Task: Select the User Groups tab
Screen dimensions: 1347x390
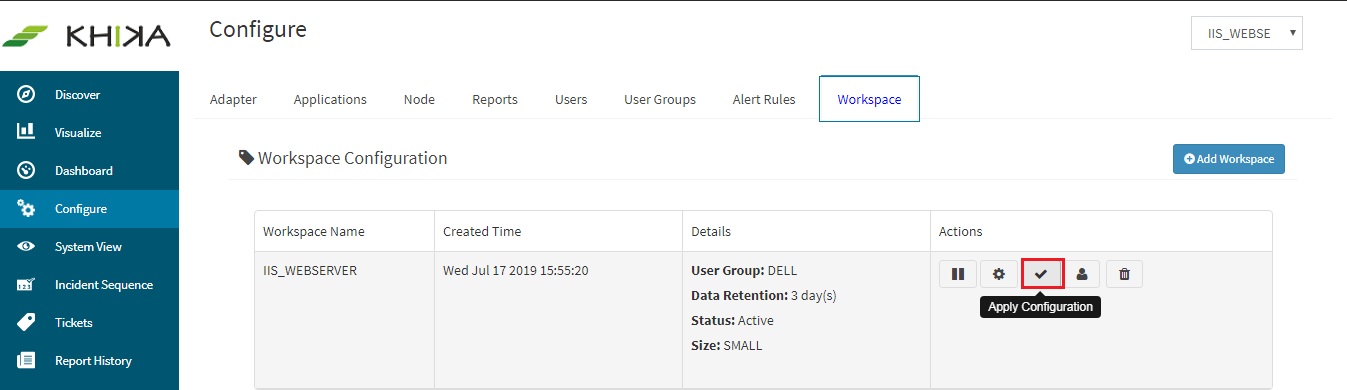Action: 660,99
